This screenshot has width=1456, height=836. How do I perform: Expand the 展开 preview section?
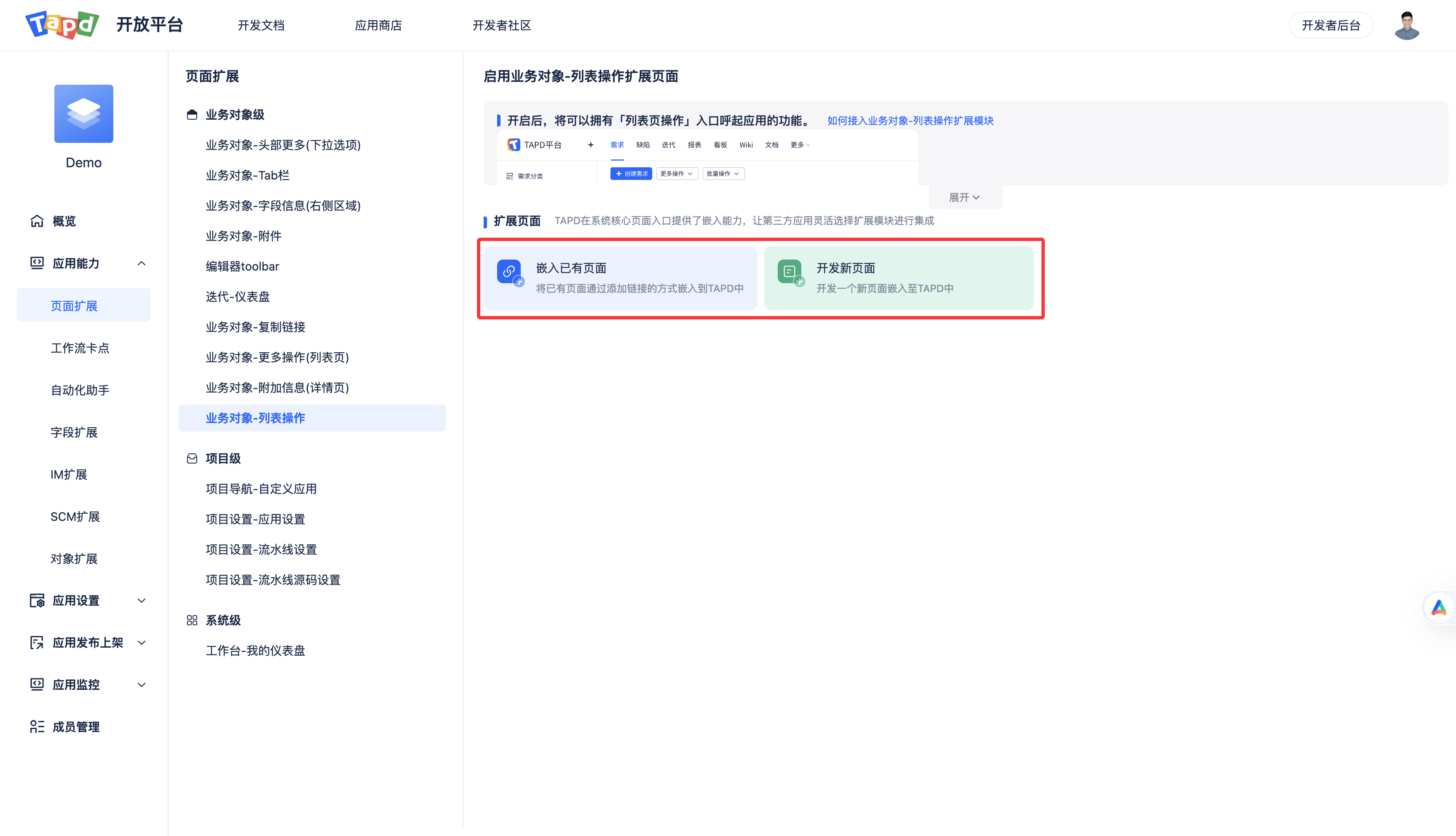point(965,197)
